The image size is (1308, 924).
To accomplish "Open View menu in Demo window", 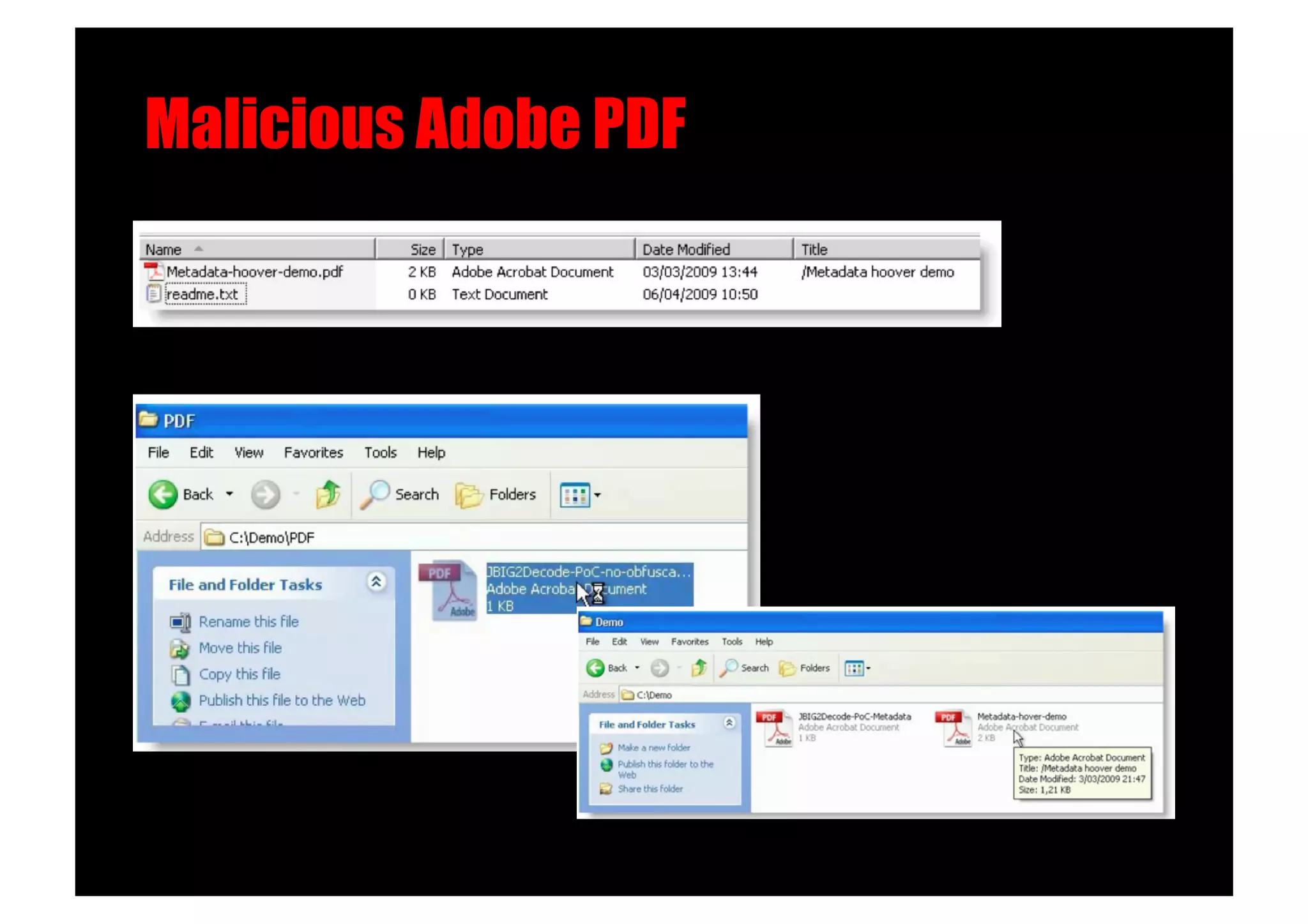I will [650, 642].
